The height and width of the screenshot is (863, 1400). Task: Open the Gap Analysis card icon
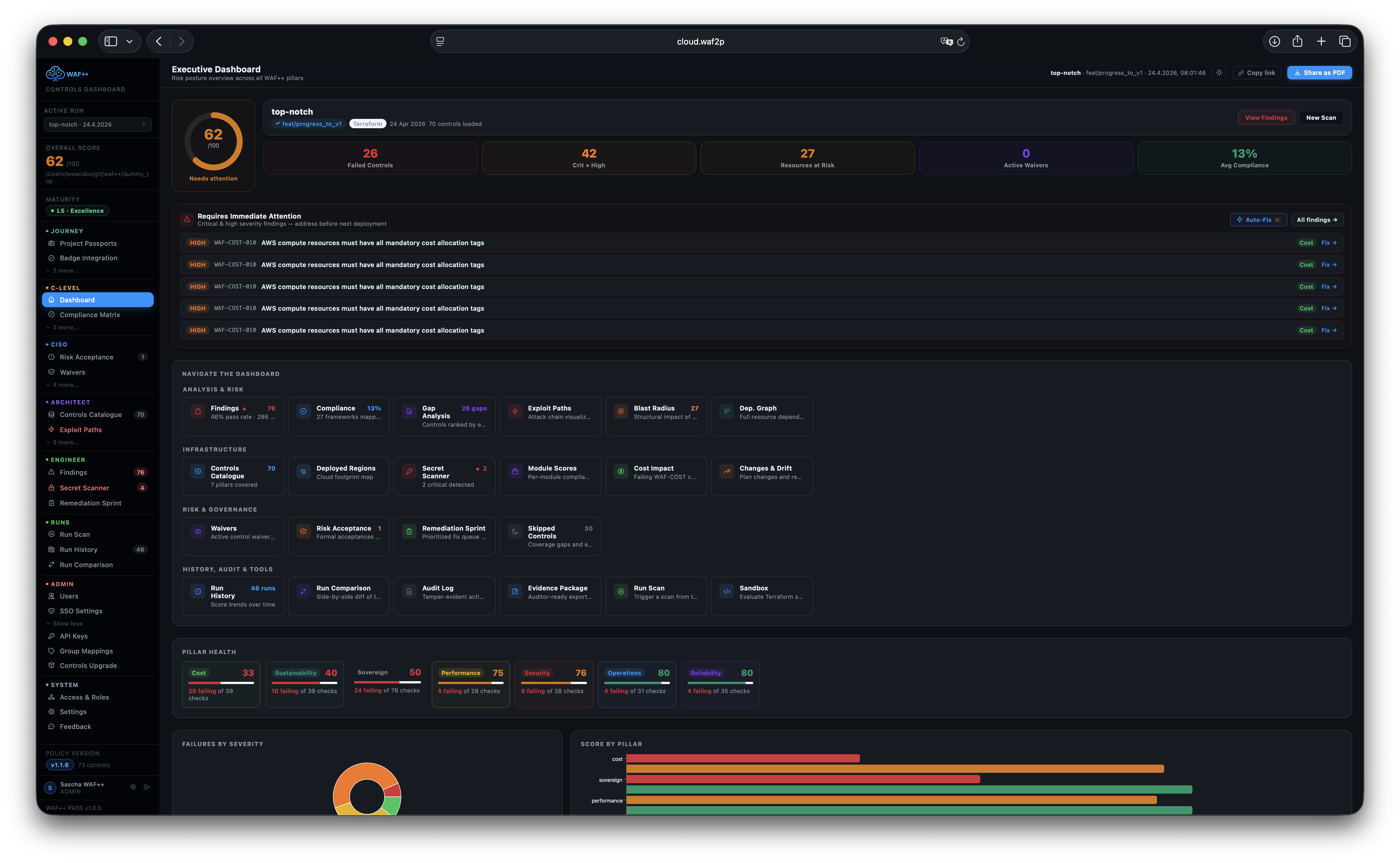click(409, 411)
